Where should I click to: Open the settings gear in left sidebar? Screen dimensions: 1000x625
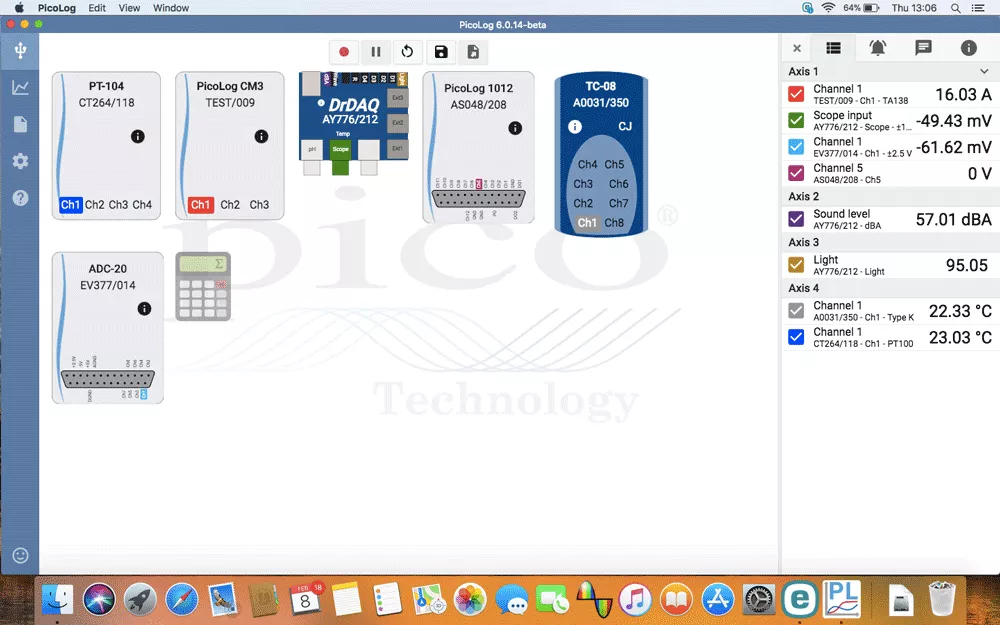(20, 161)
